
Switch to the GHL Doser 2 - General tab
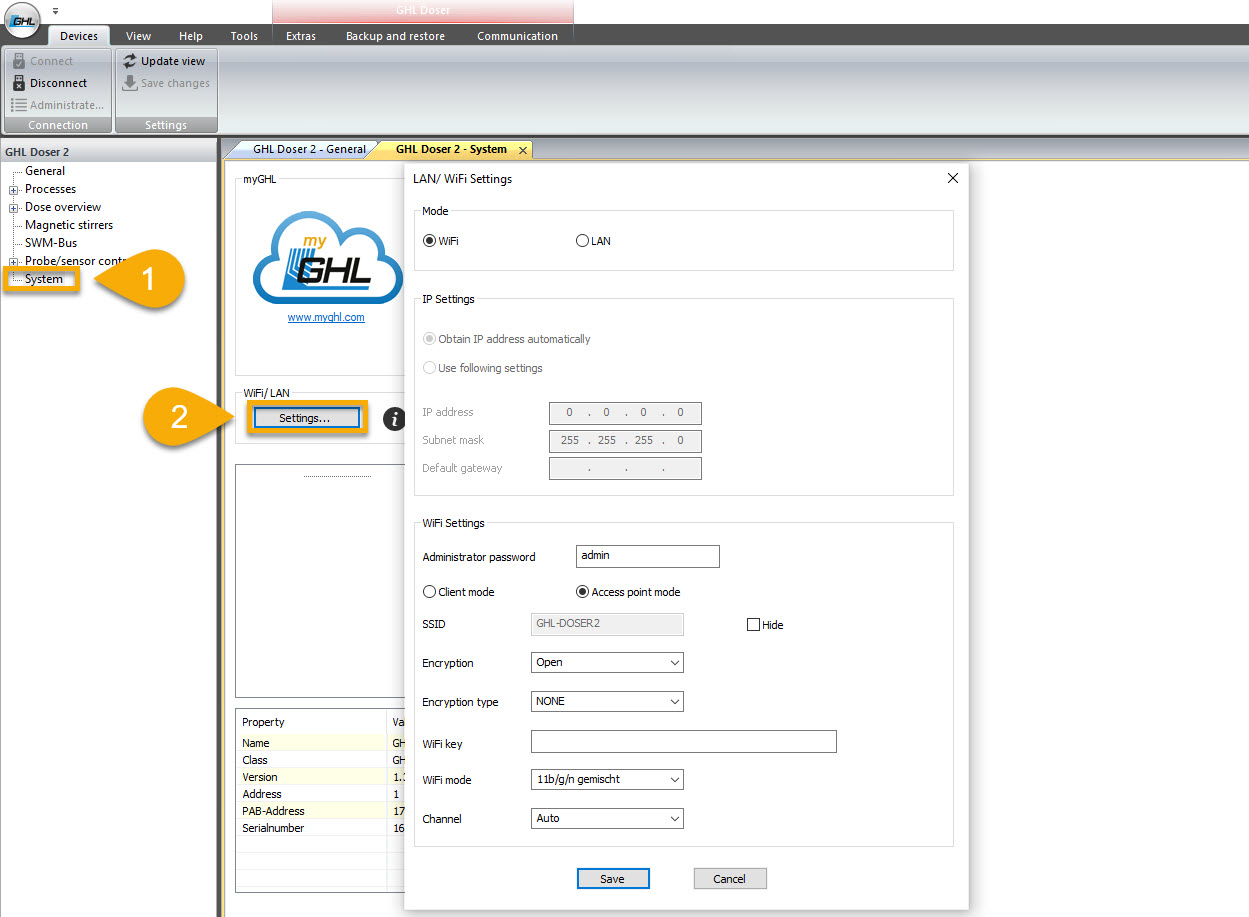click(312, 148)
